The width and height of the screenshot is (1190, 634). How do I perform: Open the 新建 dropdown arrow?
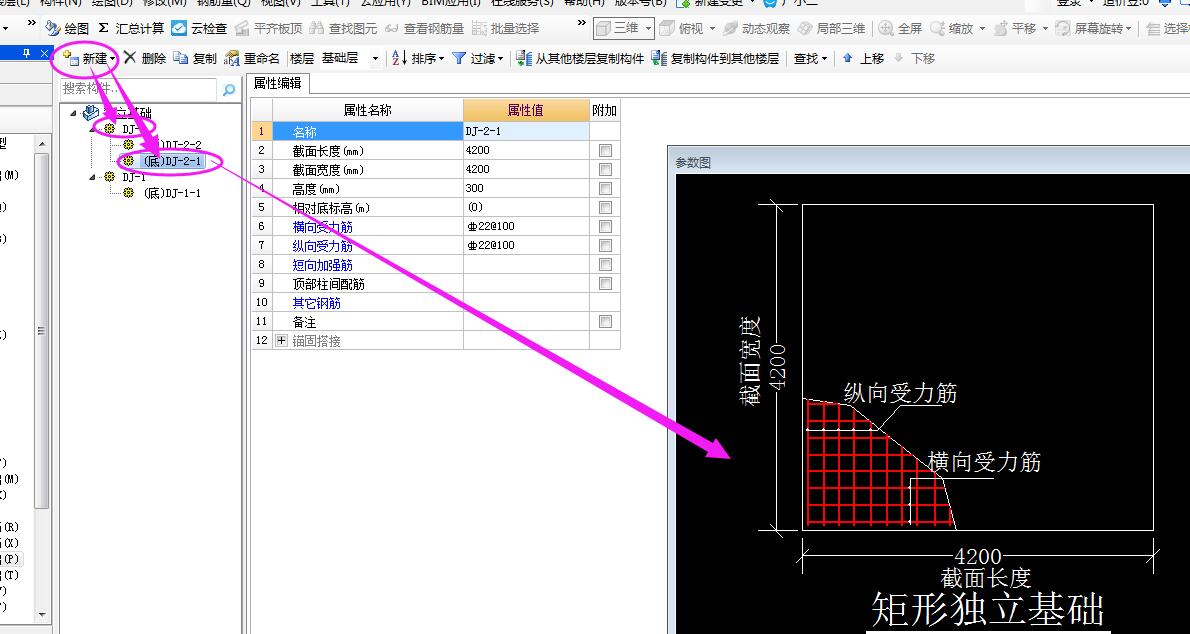[x=113, y=59]
